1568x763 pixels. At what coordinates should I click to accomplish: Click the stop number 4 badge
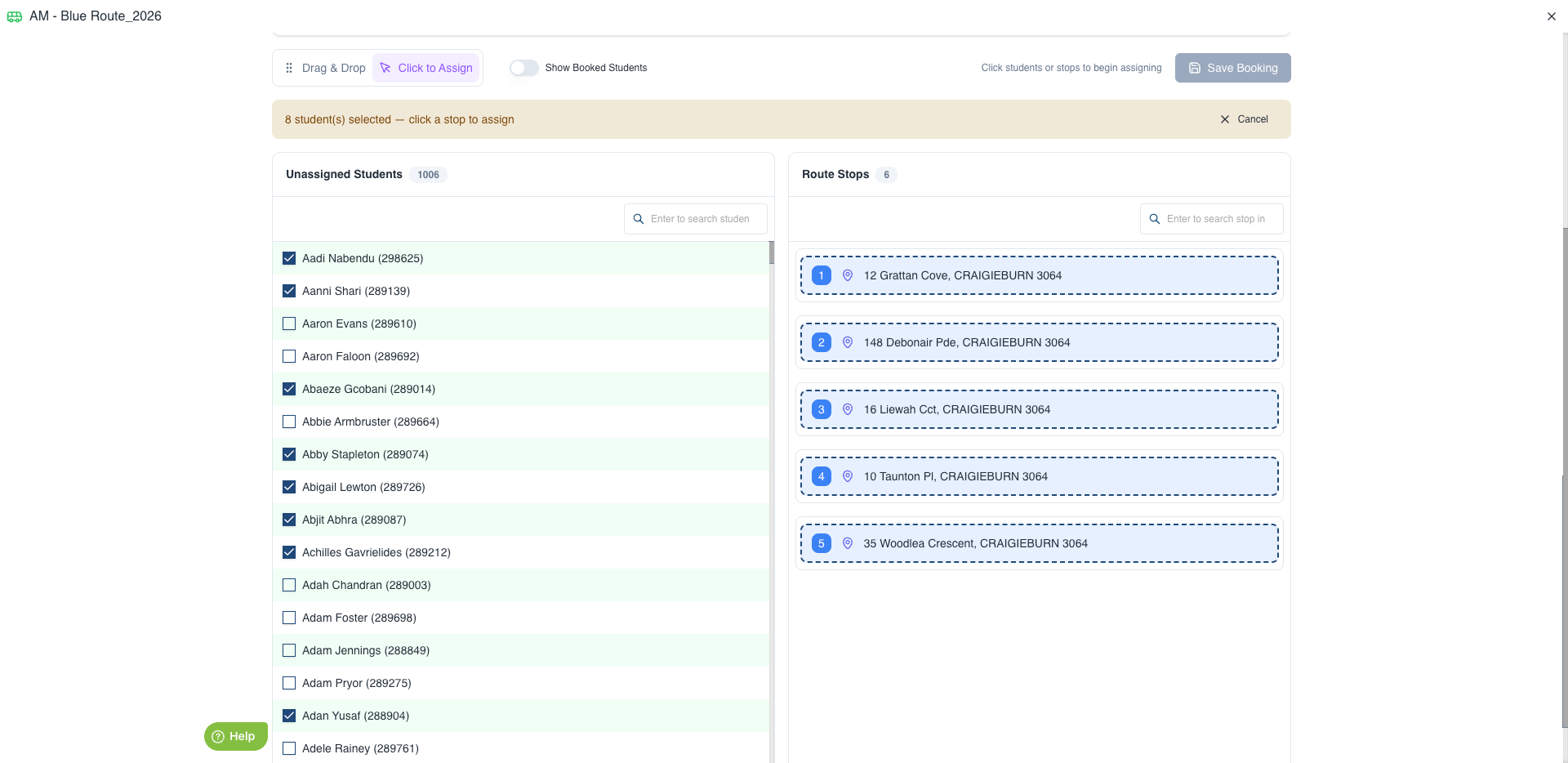click(x=822, y=476)
